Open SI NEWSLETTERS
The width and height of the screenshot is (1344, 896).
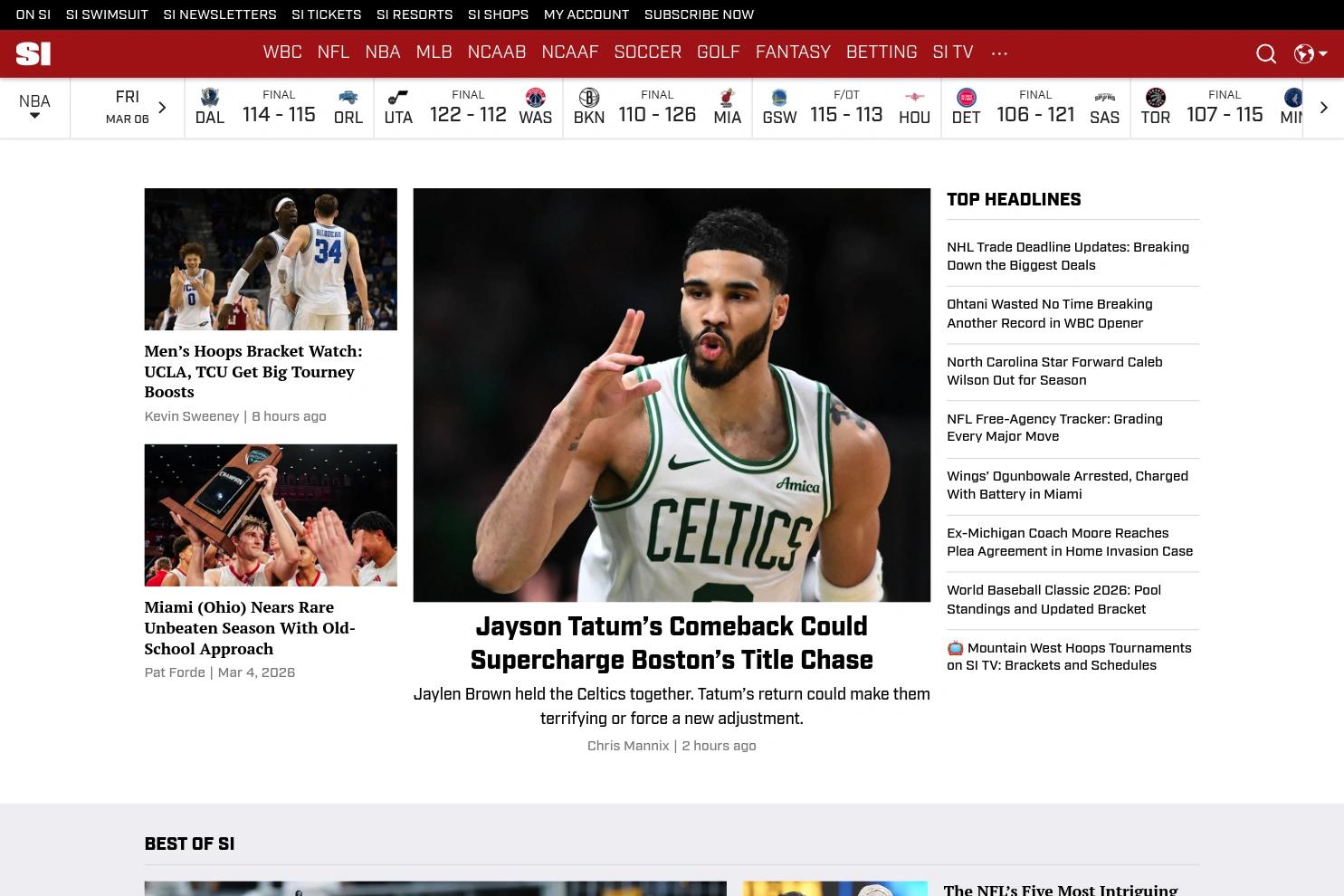pyautogui.click(x=220, y=14)
